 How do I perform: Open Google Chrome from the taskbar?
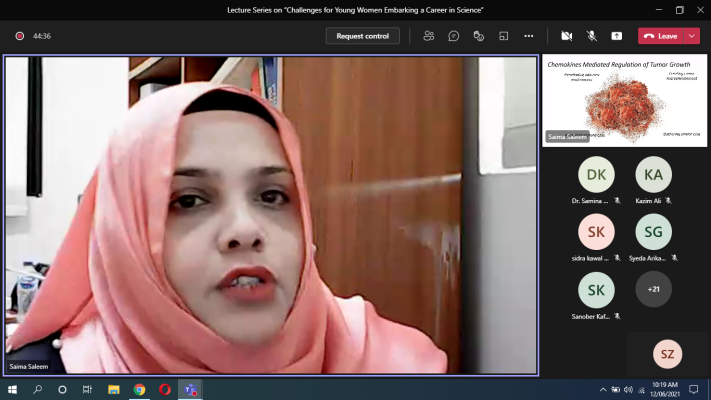pyautogui.click(x=139, y=390)
